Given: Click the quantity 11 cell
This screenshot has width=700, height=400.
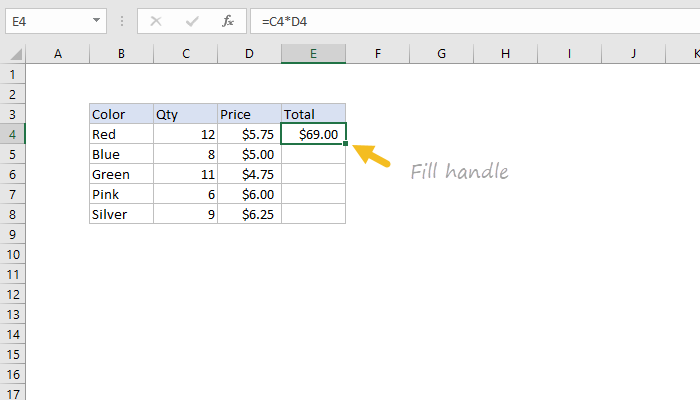Looking at the screenshot, I should click(x=185, y=174).
